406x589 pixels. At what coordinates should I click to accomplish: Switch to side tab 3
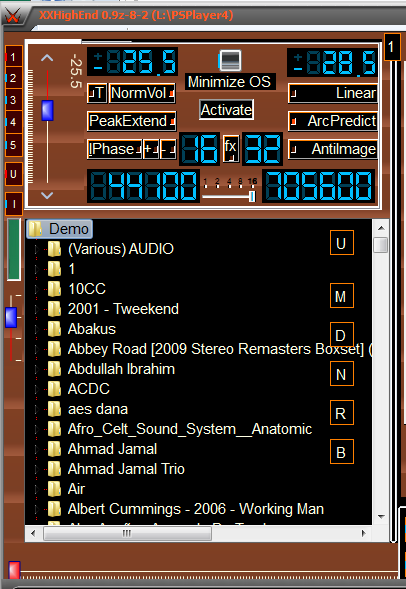14,100
